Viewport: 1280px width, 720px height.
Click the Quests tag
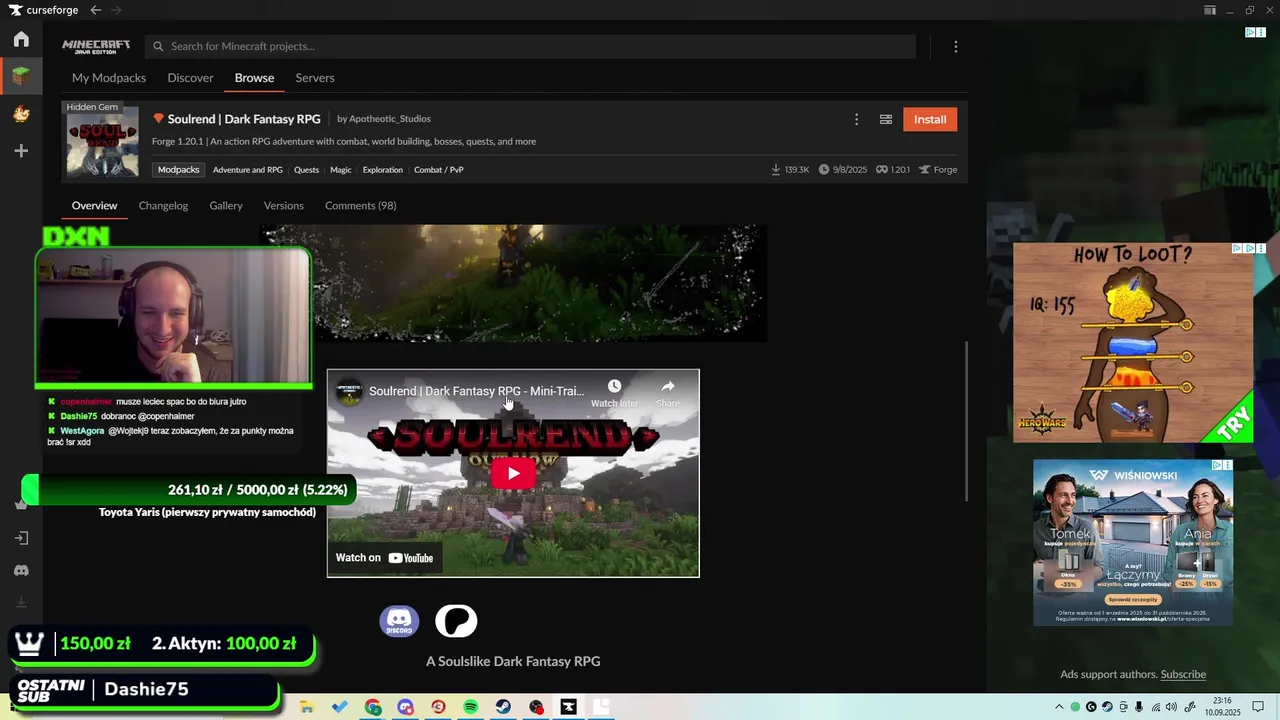coord(306,170)
